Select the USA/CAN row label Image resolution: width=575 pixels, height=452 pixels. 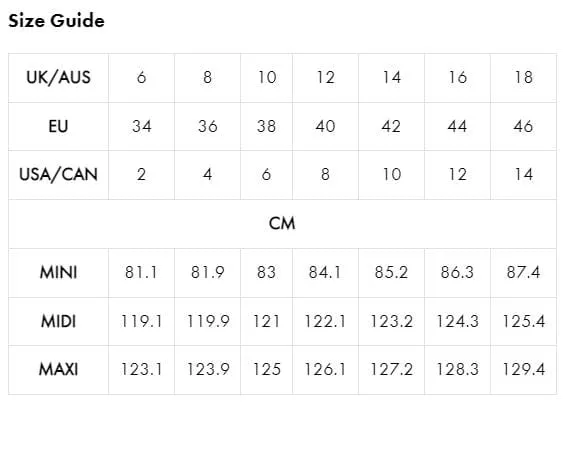(58, 174)
